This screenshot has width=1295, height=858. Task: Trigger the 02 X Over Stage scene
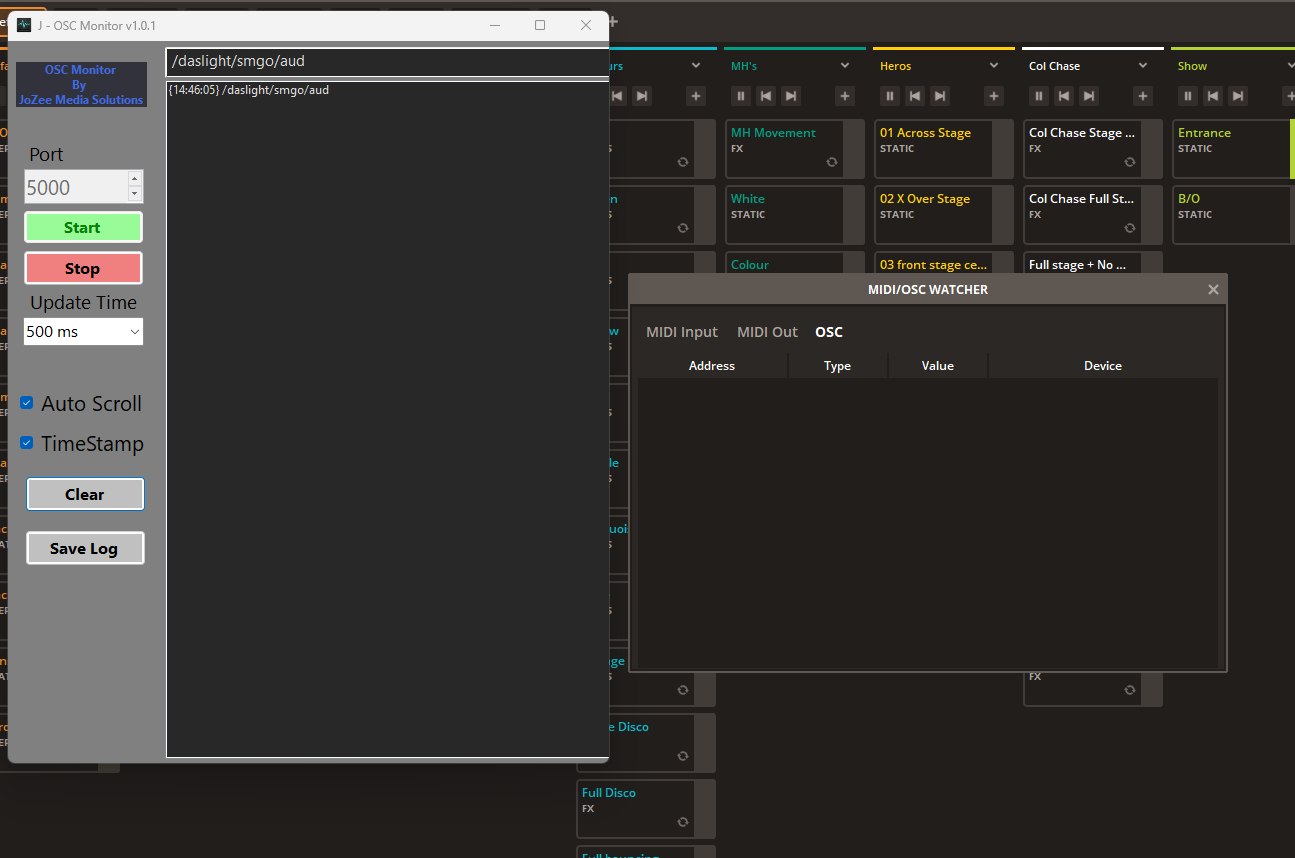click(944, 215)
